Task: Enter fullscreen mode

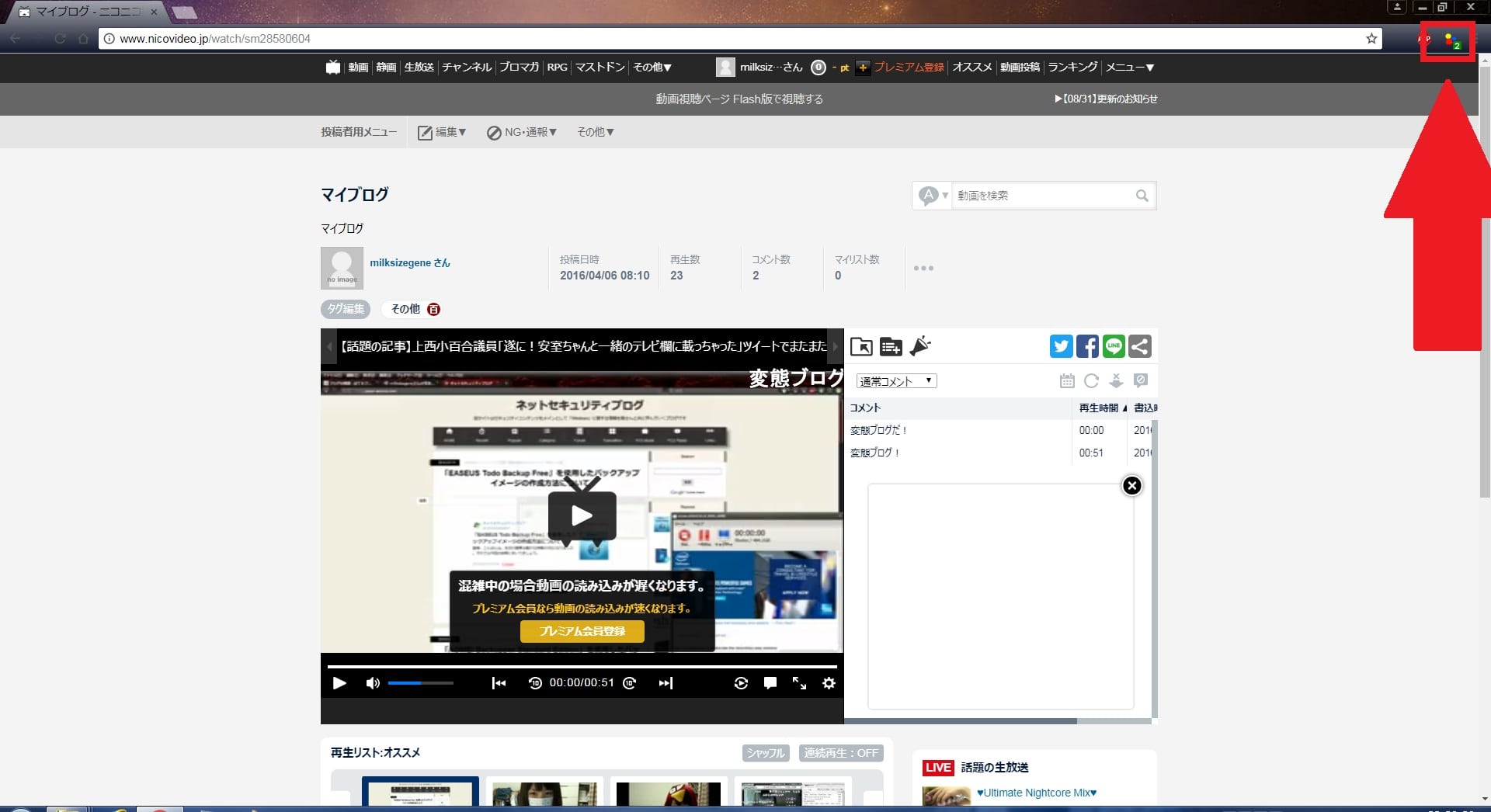Action: pos(799,683)
